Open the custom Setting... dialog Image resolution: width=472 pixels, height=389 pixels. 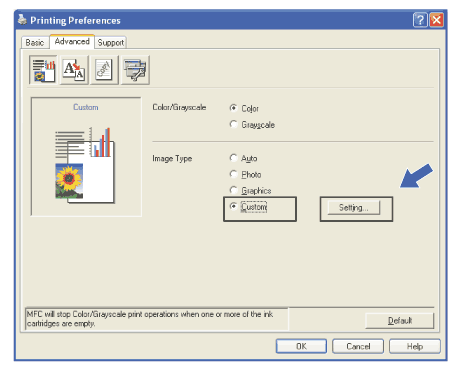[354, 208]
